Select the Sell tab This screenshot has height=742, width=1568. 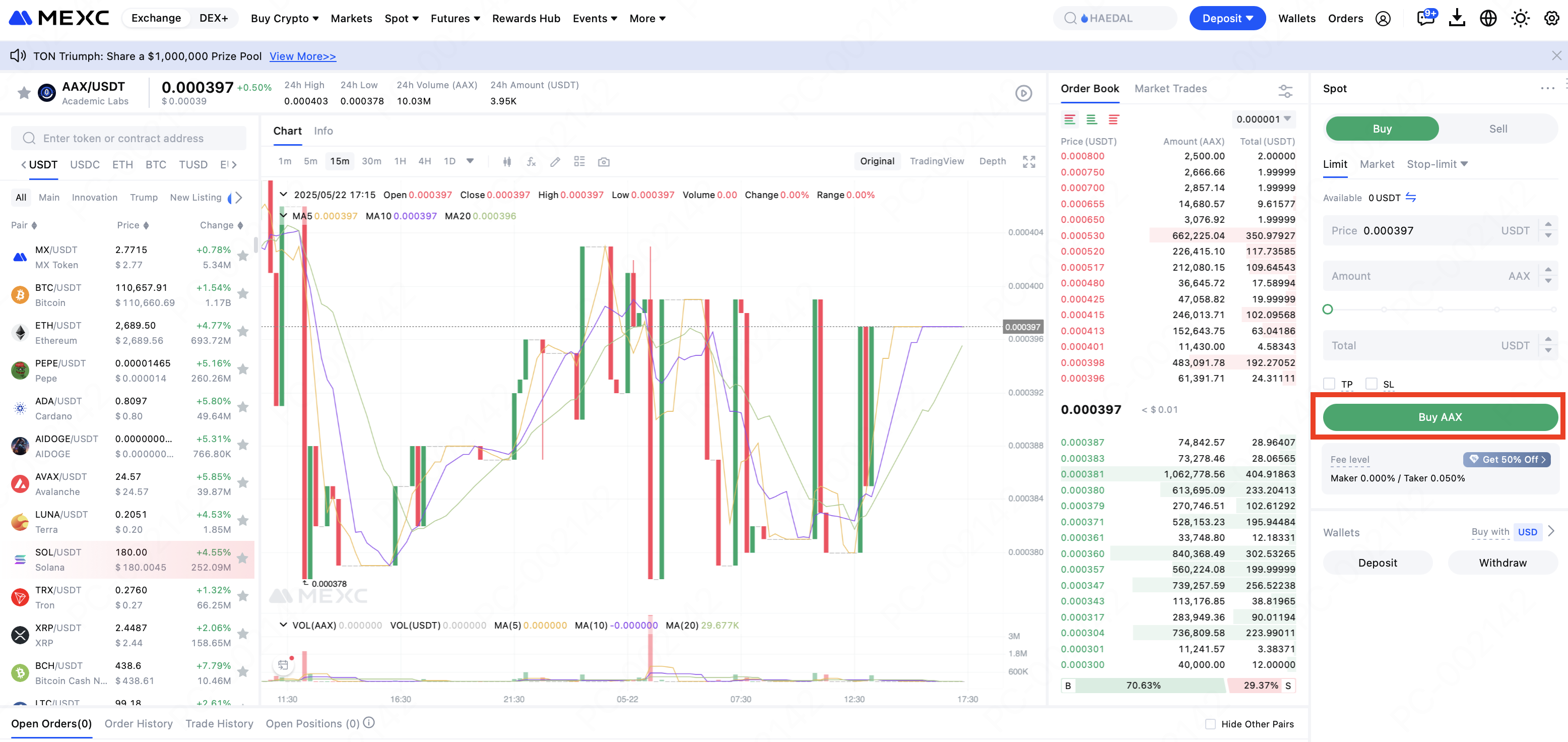point(1497,129)
